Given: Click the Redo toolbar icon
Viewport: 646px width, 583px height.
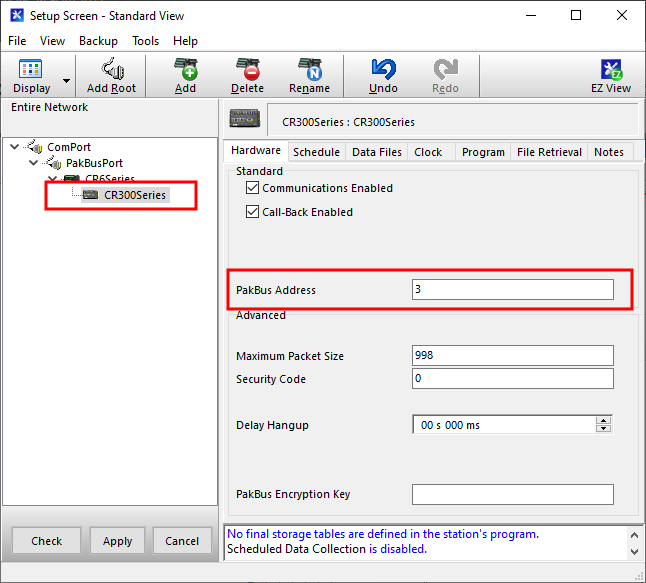Looking at the screenshot, I should tap(445, 69).
